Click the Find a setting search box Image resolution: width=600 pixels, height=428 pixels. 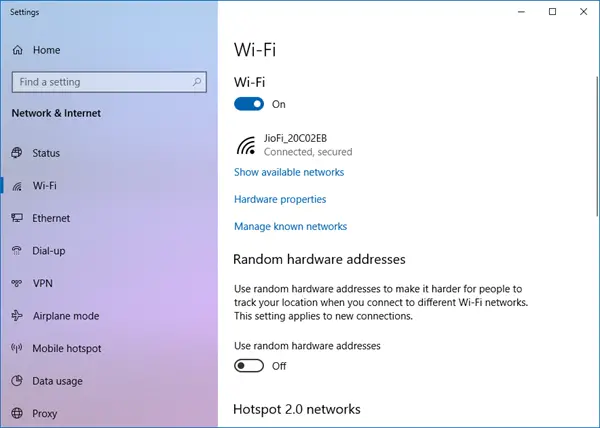pyautogui.click(x=109, y=82)
